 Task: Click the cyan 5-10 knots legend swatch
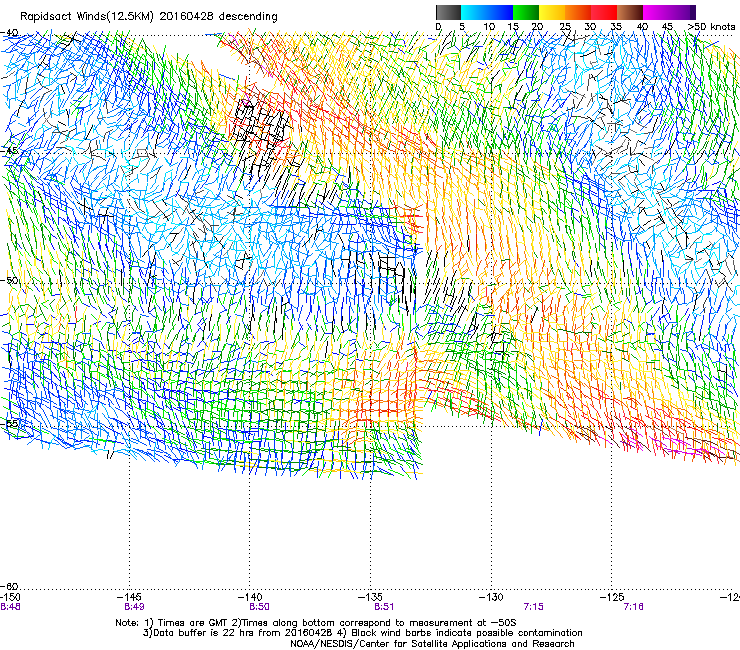pyautogui.click(x=473, y=12)
